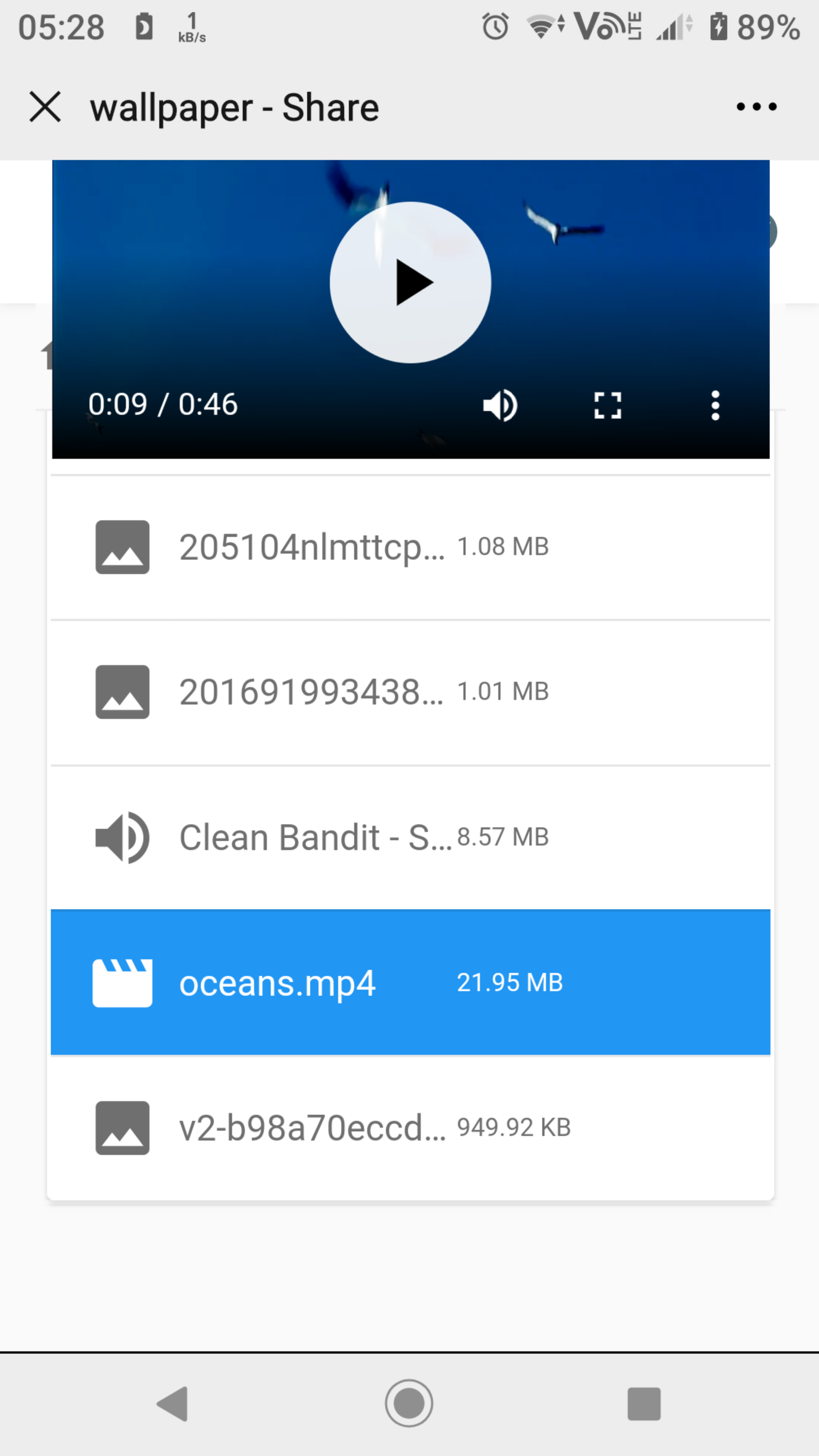The height and width of the screenshot is (1456, 819).
Task: Close the wallpaper Share screen
Action: click(45, 107)
